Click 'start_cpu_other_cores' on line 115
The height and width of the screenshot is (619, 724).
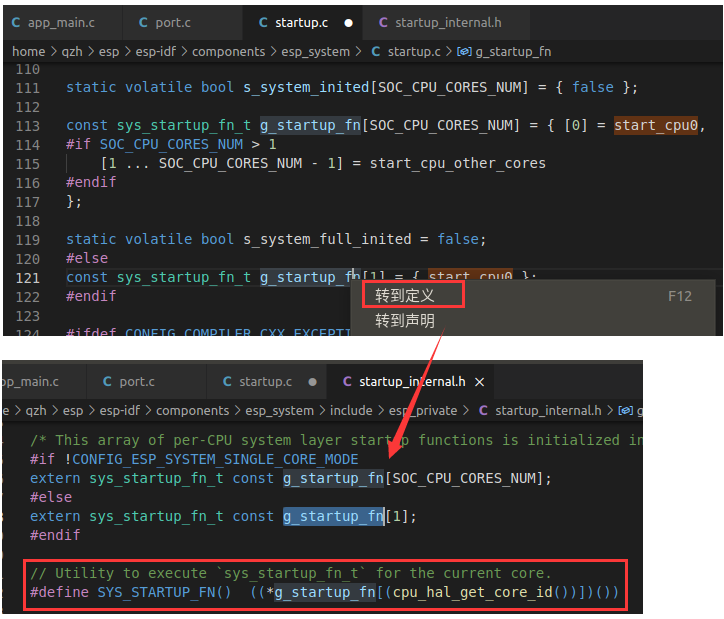tap(458, 163)
